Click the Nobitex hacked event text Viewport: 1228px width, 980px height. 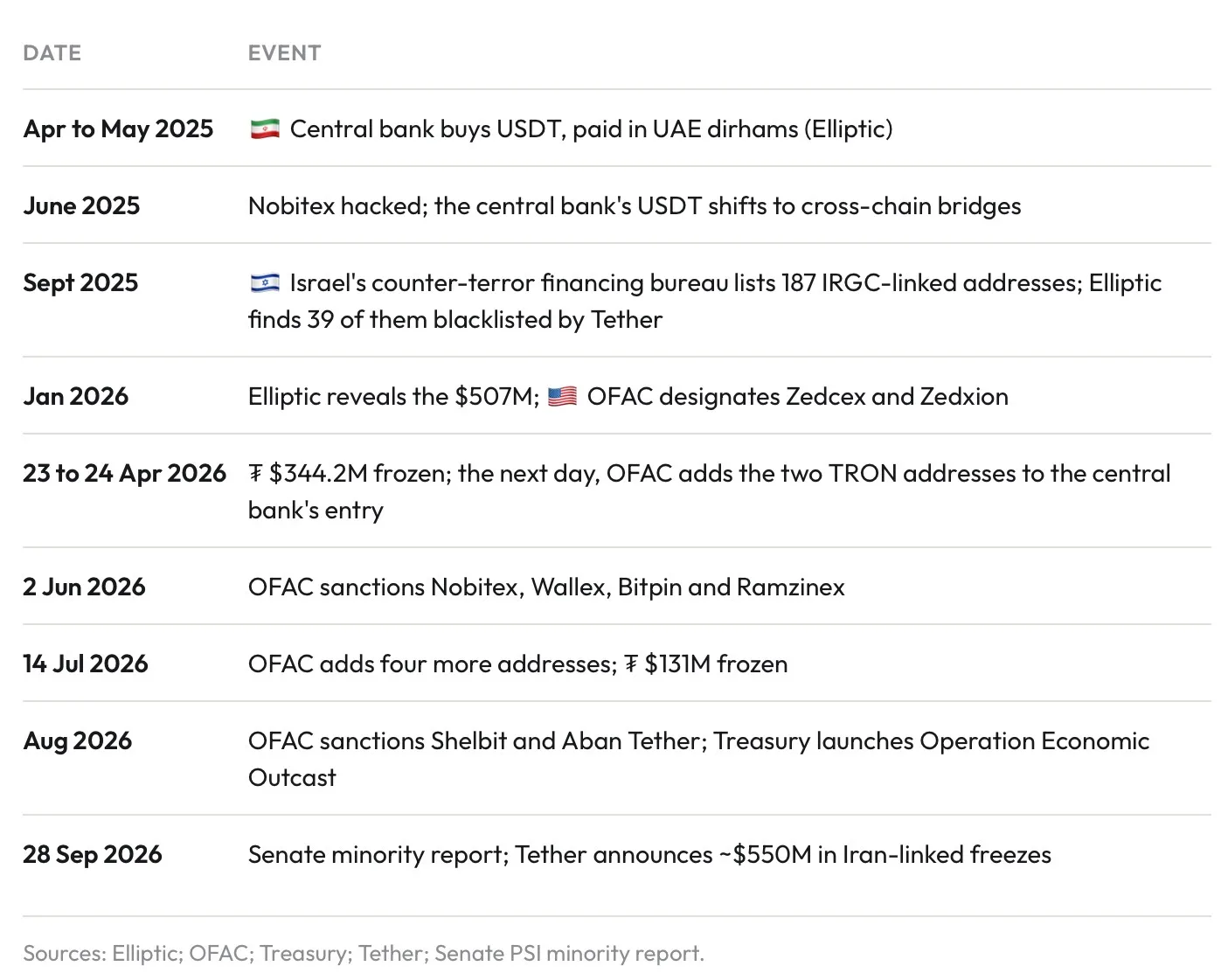coord(635,205)
